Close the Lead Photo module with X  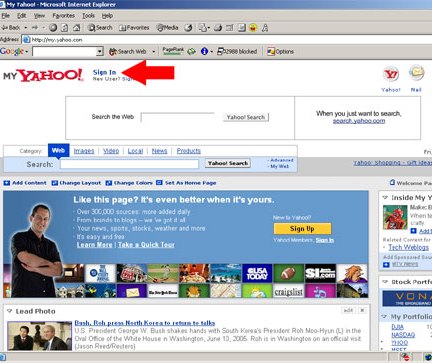(362, 310)
